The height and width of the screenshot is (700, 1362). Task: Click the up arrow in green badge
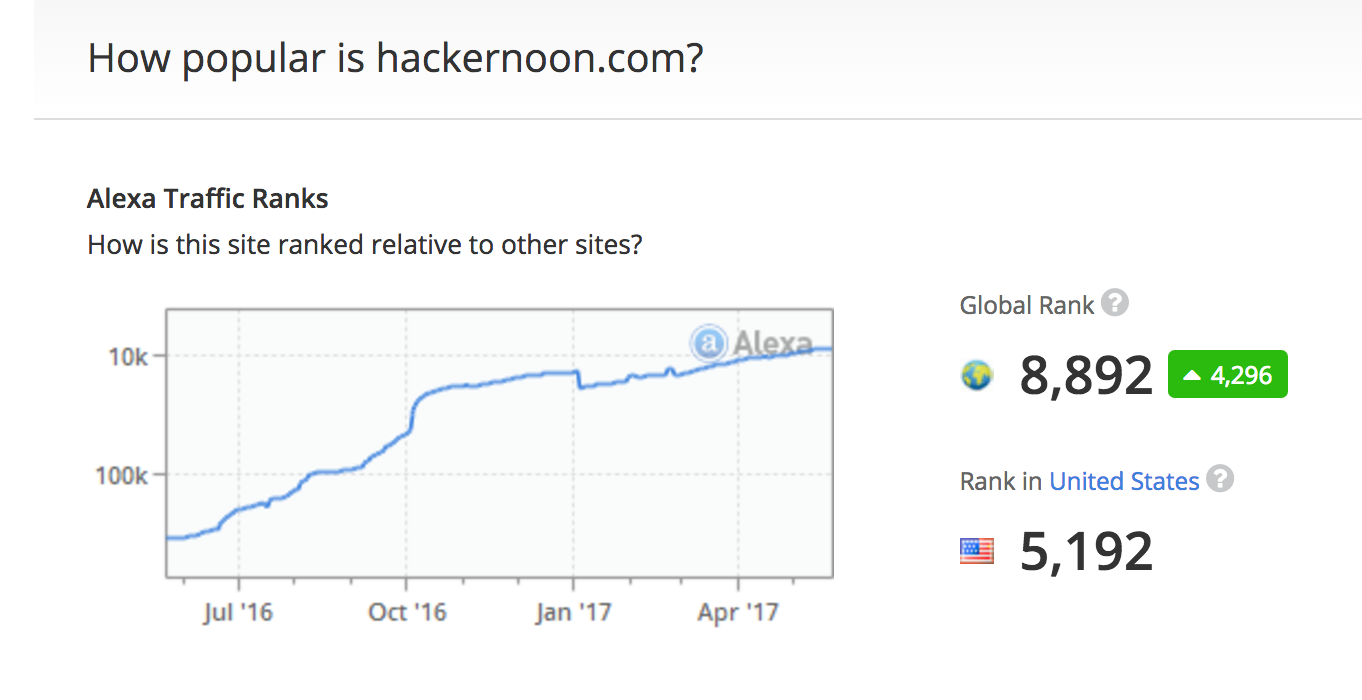click(1191, 376)
